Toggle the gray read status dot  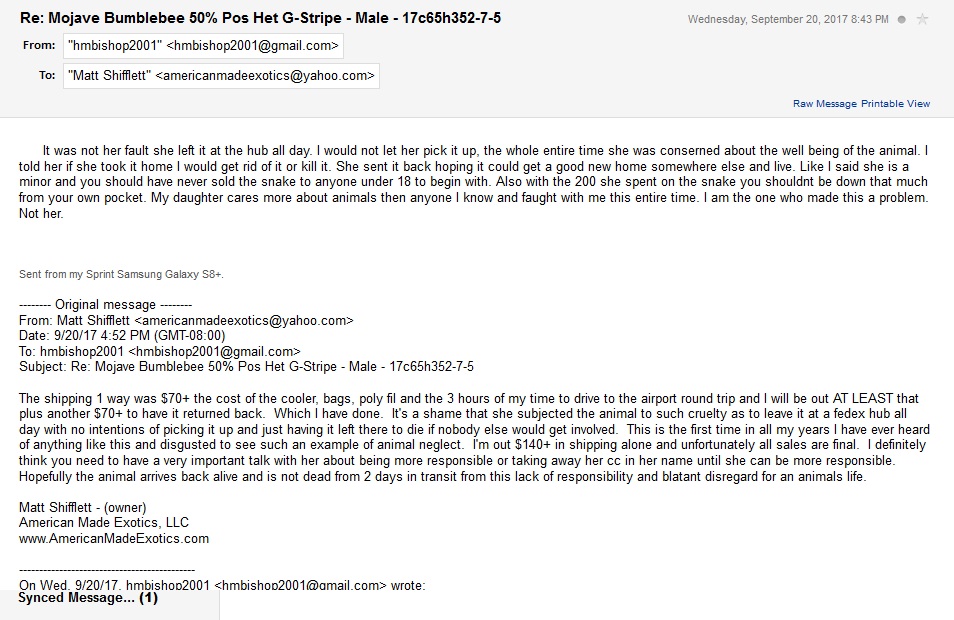pyautogui.click(x=902, y=19)
